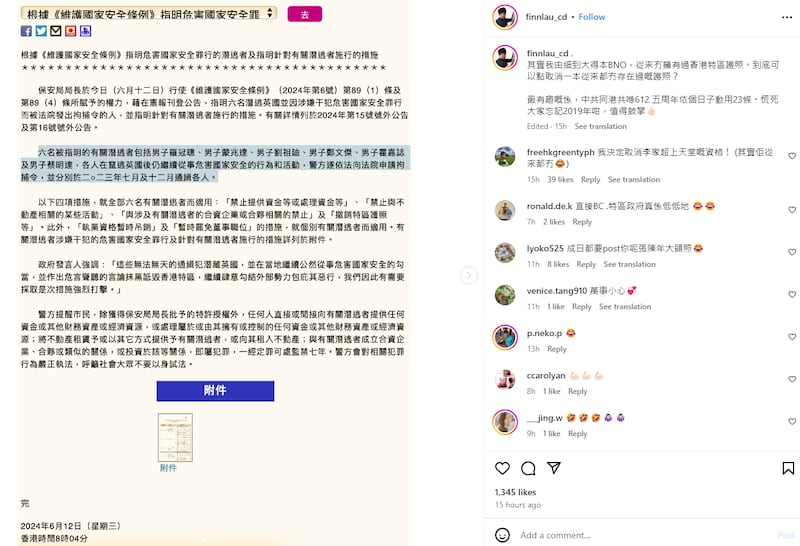
Task: Share post via paper plane icon
Action: [x=554, y=468]
